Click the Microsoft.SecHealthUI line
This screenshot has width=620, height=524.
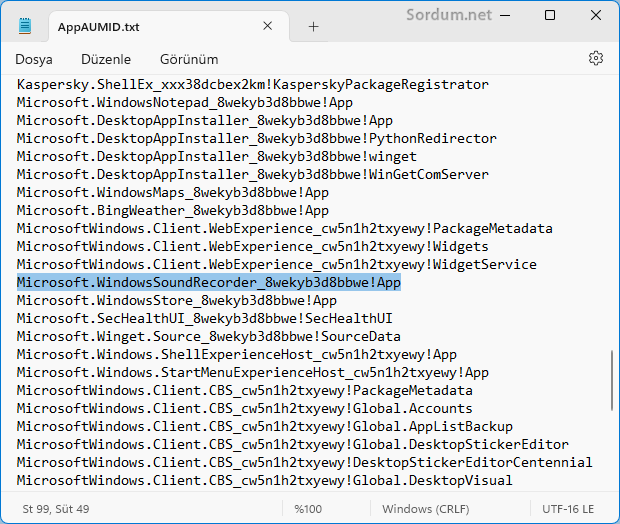[x=205, y=319]
